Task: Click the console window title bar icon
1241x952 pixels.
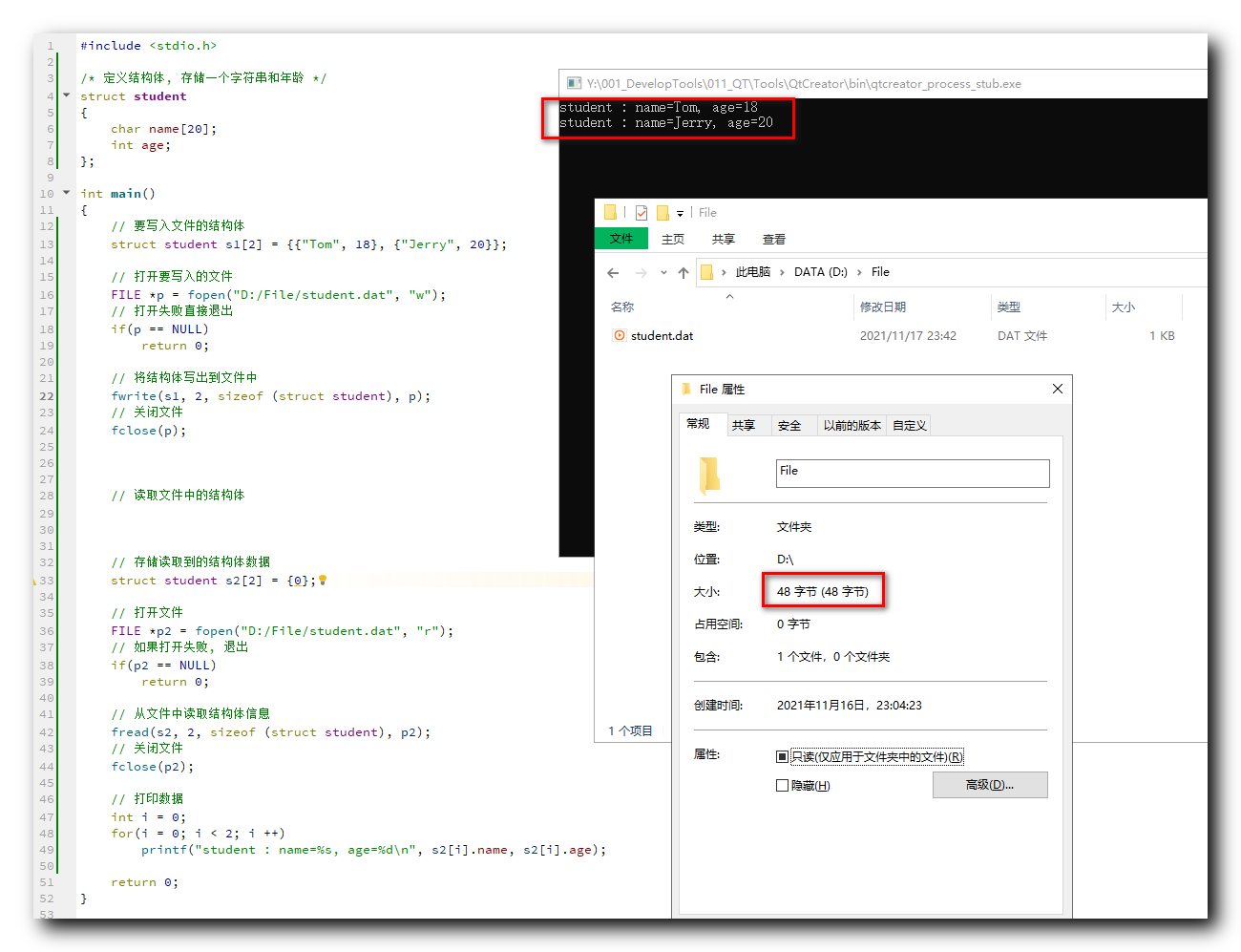Action: click(x=574, y=83)
